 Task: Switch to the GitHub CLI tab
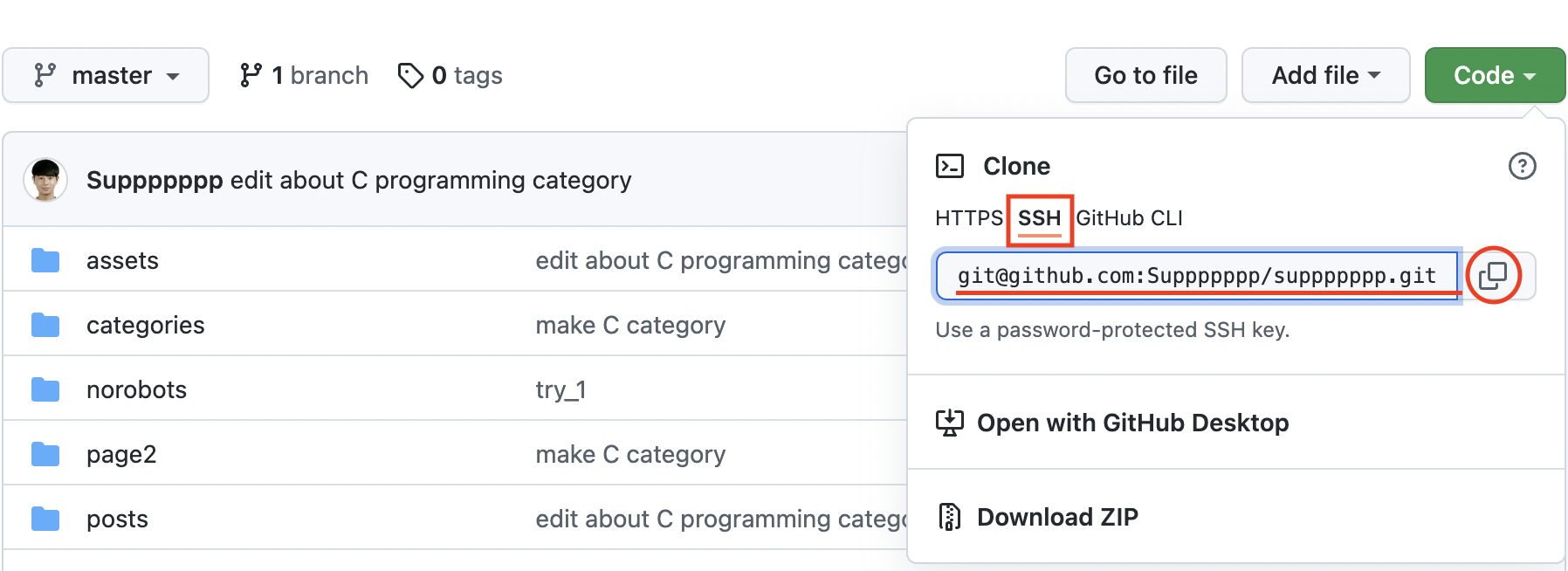coord(1129,218)
